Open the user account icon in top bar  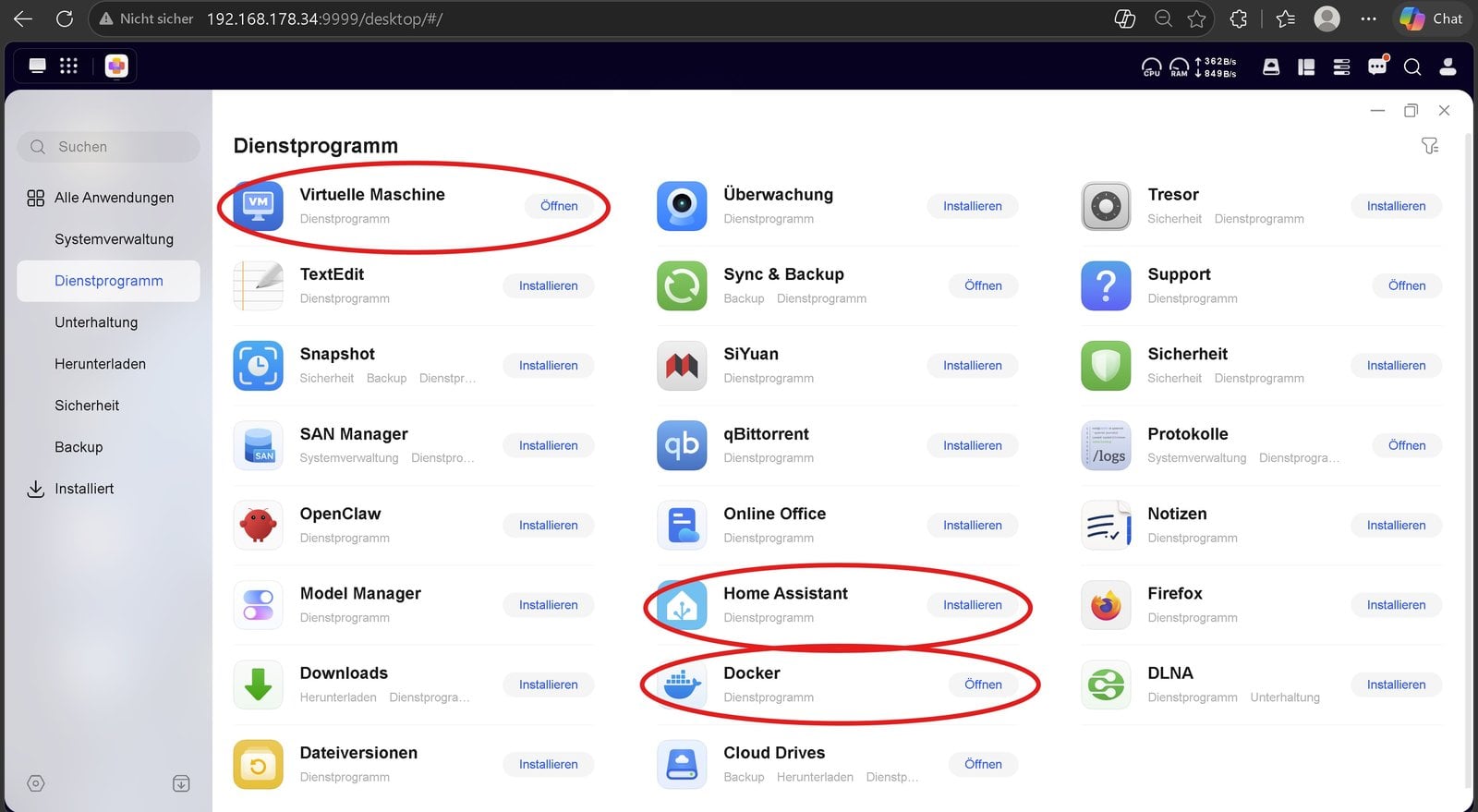(x=1448, y=67)
